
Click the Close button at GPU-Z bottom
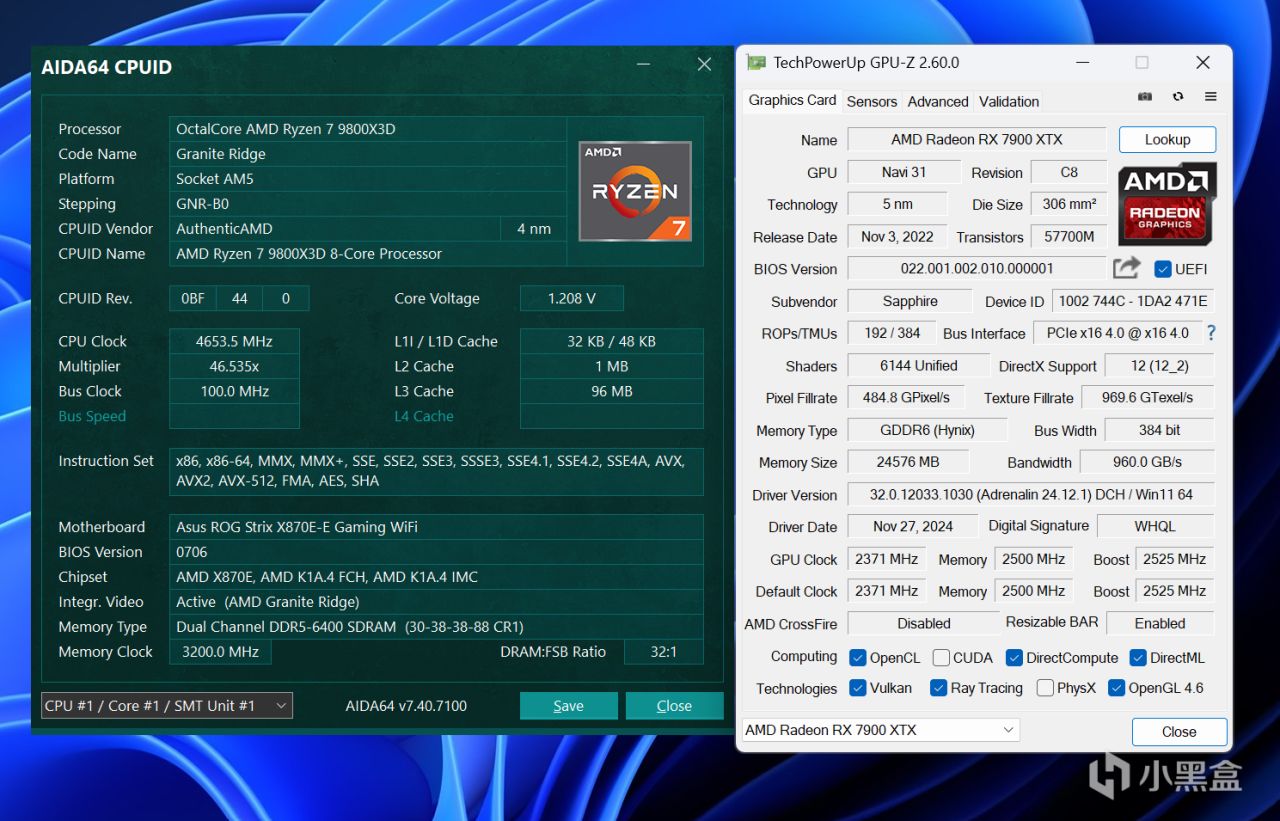pyautogui.click(x=1179, y=731)
